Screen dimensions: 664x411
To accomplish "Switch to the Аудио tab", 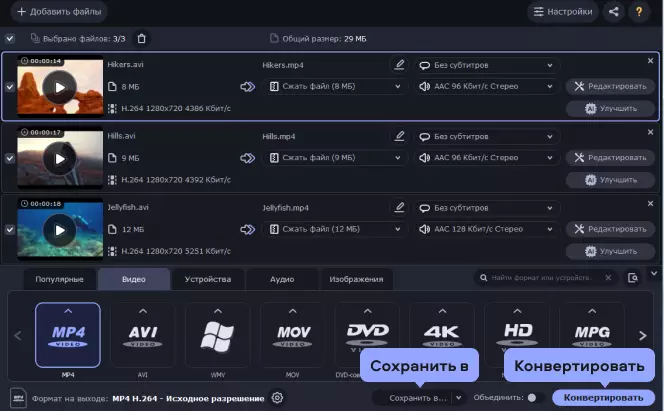I will point(282,279).
